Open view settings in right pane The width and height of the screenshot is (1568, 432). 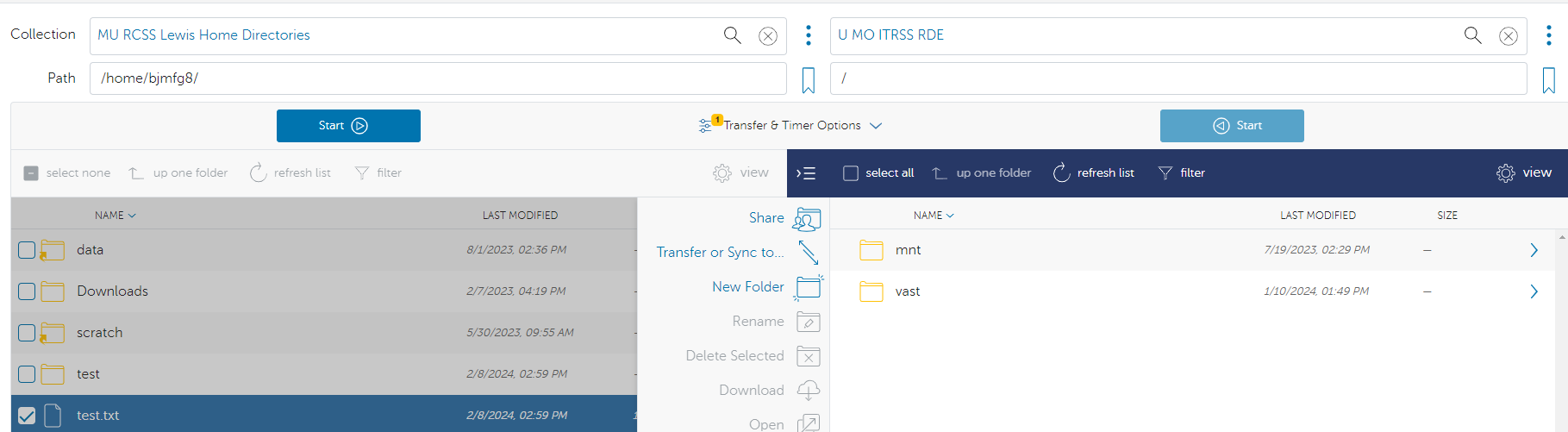coord(1523,173)
